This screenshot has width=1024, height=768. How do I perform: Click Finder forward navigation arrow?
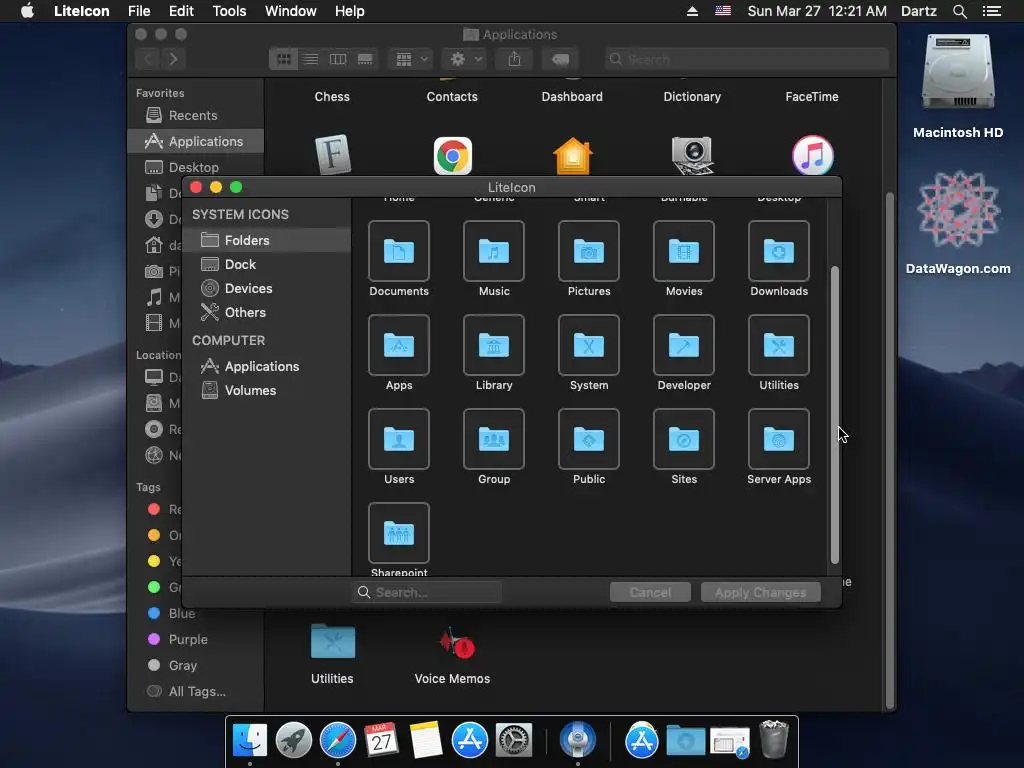pos(173,59)
